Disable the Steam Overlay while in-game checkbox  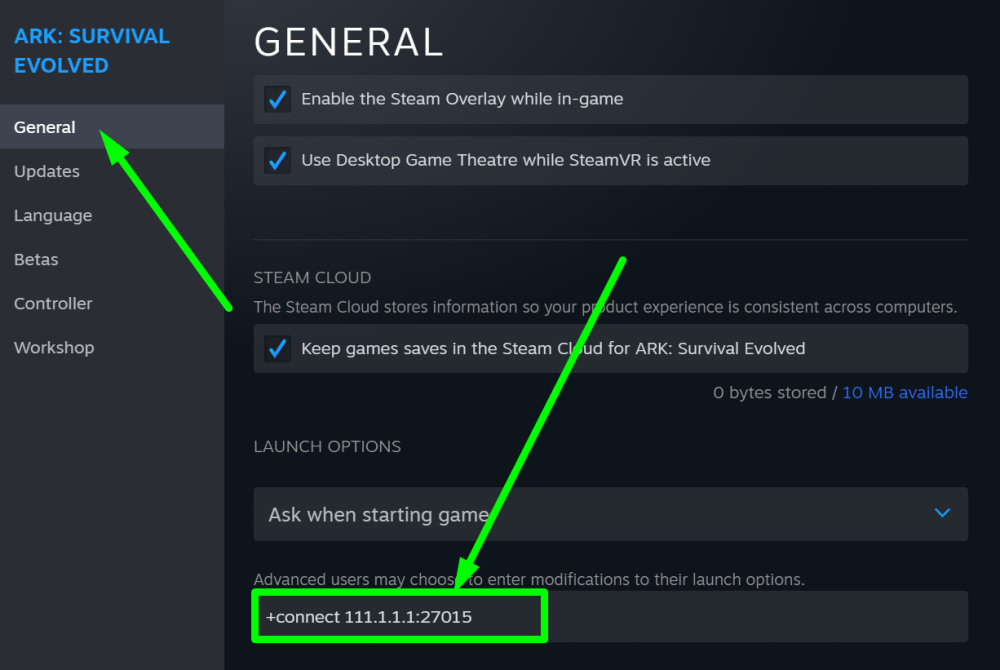click(x=277, y=99)
